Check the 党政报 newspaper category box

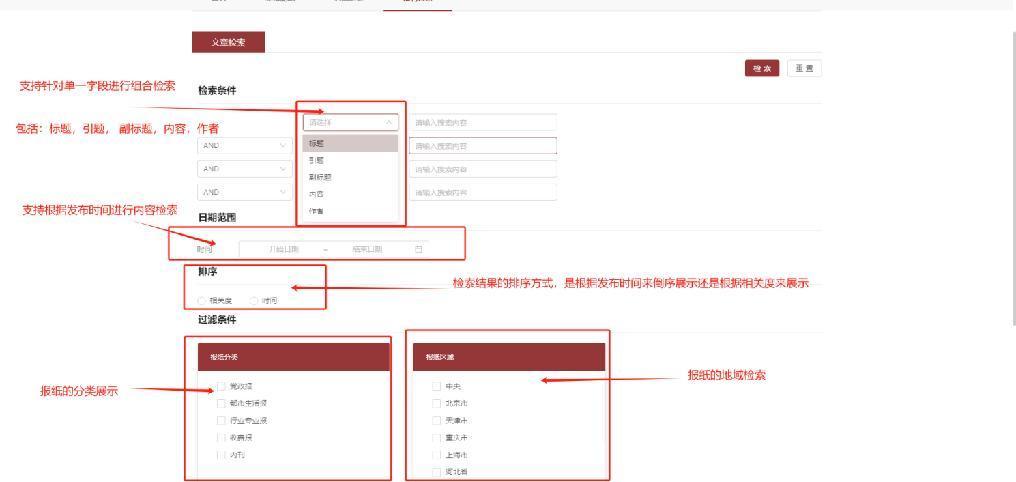click(x=222, y=386)
